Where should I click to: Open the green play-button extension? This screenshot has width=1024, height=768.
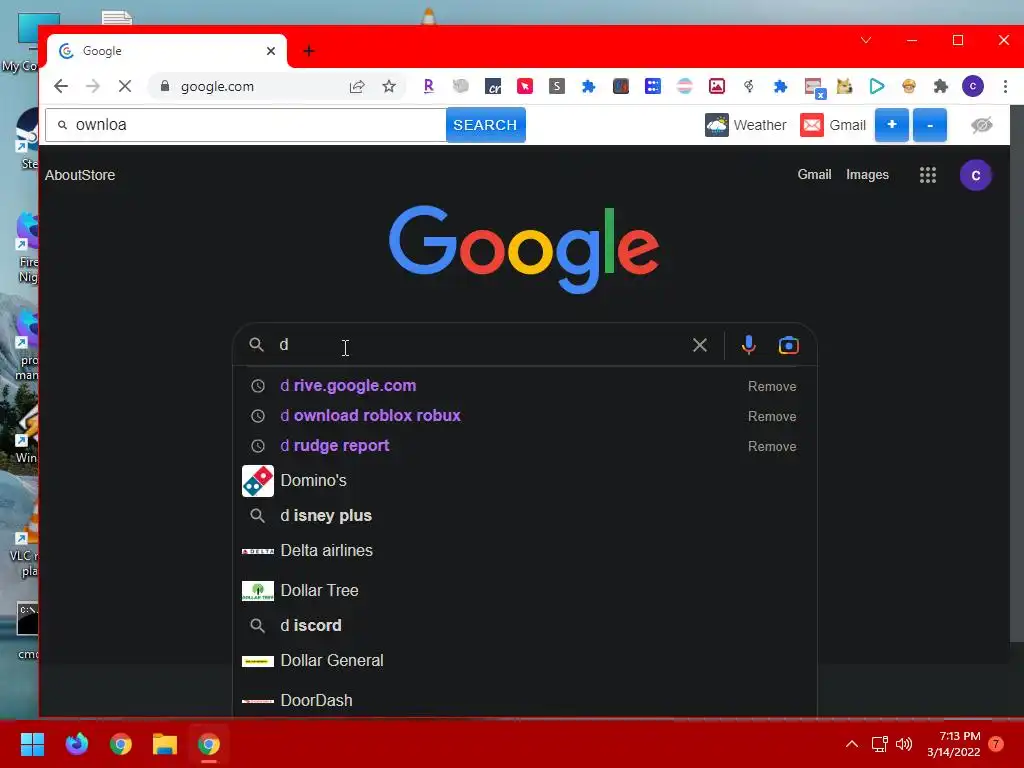pos(876,86)
